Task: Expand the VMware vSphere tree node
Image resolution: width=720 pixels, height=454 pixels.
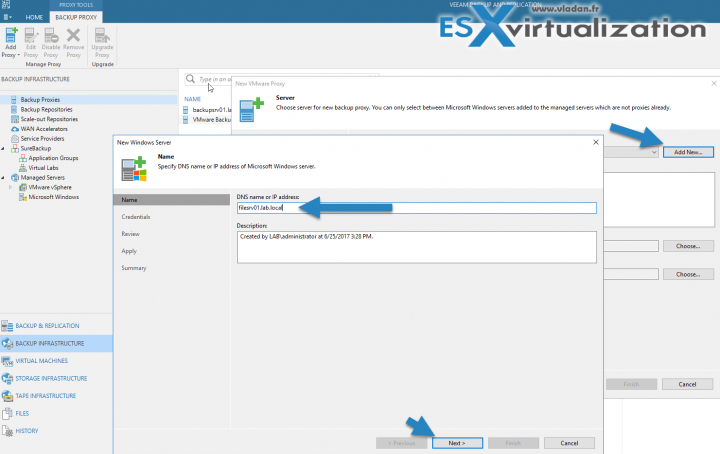Action: pyautogui.click(x=11, y=187)
